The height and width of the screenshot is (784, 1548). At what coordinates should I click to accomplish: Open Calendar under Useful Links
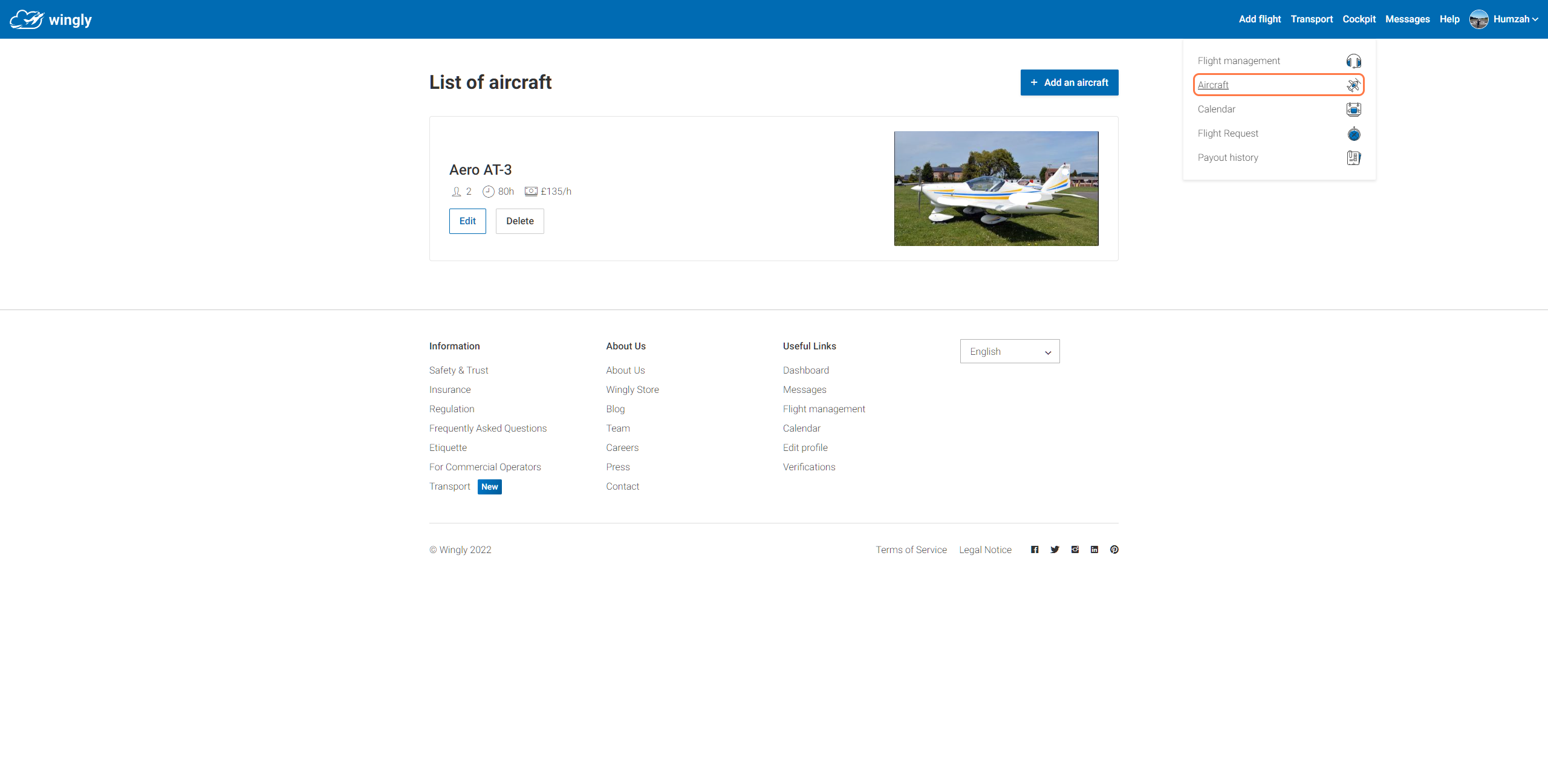(802, 429)
